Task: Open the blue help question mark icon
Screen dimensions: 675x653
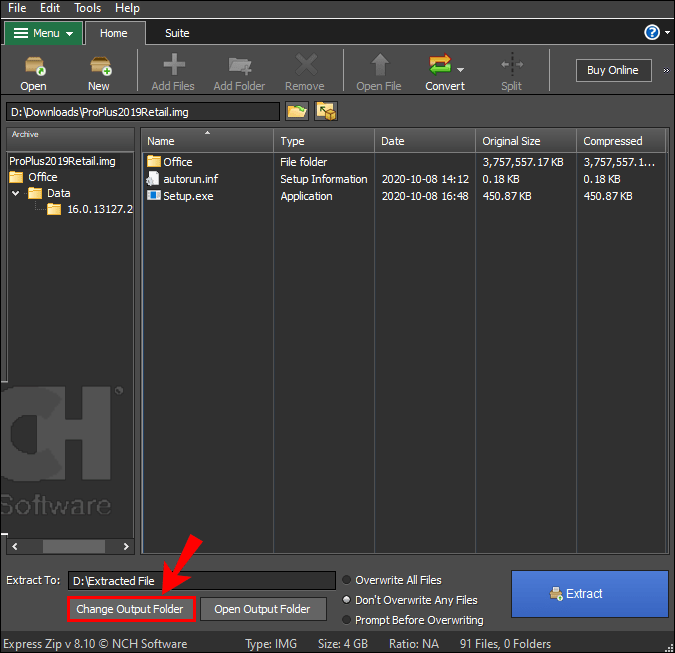Action: click(x=652, y=32)
